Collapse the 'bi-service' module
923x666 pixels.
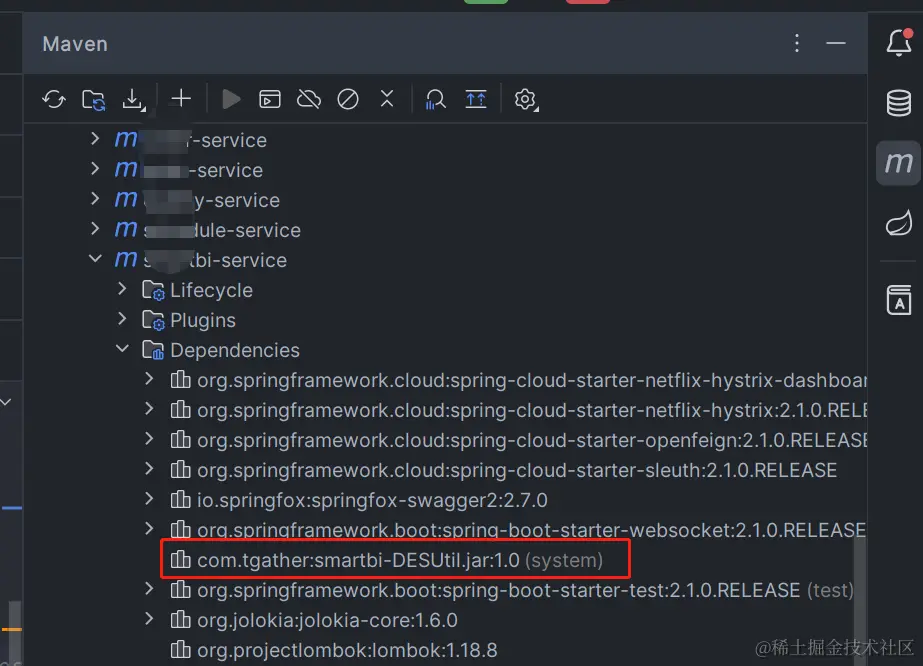click(95, 259)
